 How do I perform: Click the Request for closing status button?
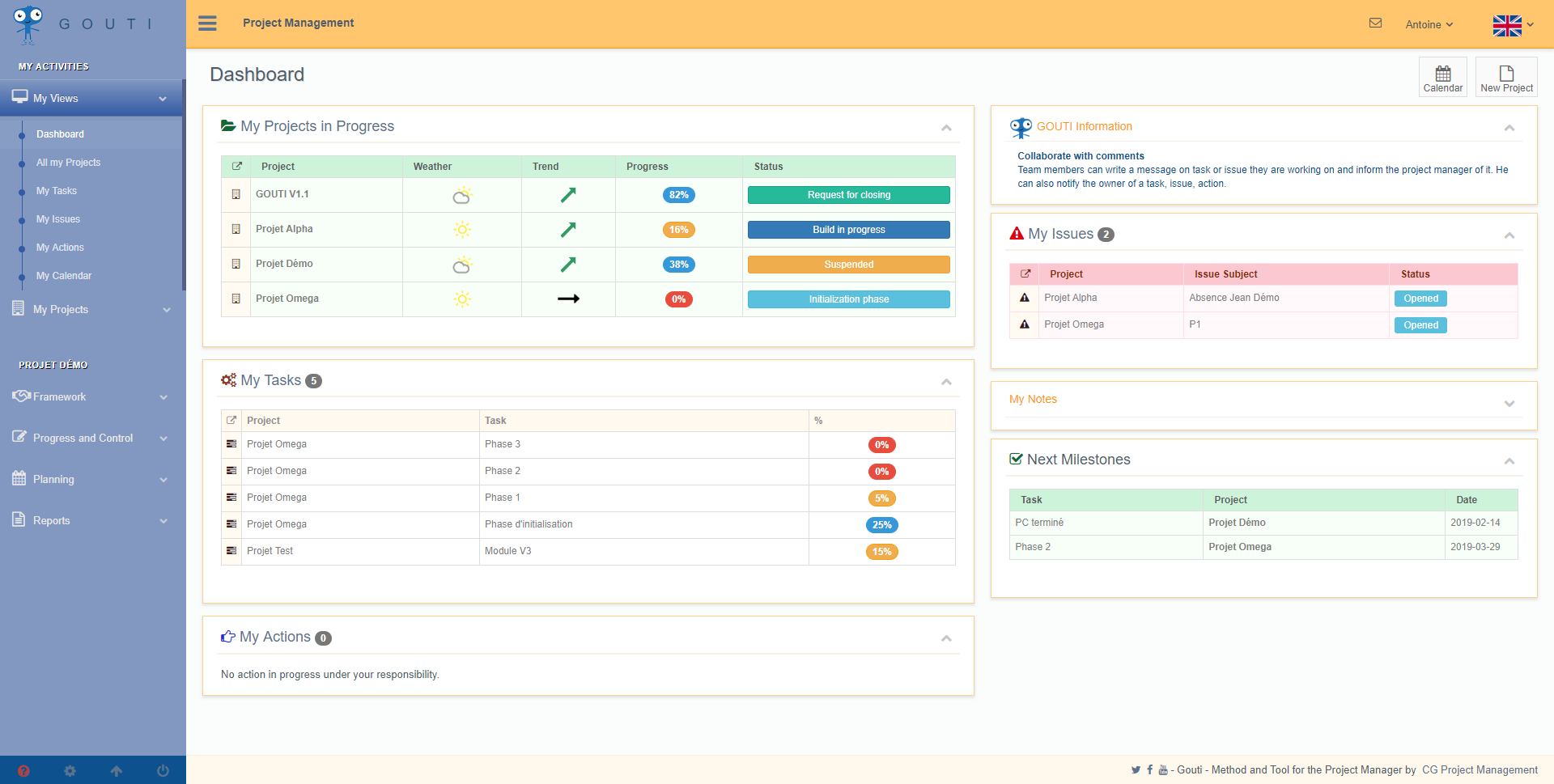848,195
